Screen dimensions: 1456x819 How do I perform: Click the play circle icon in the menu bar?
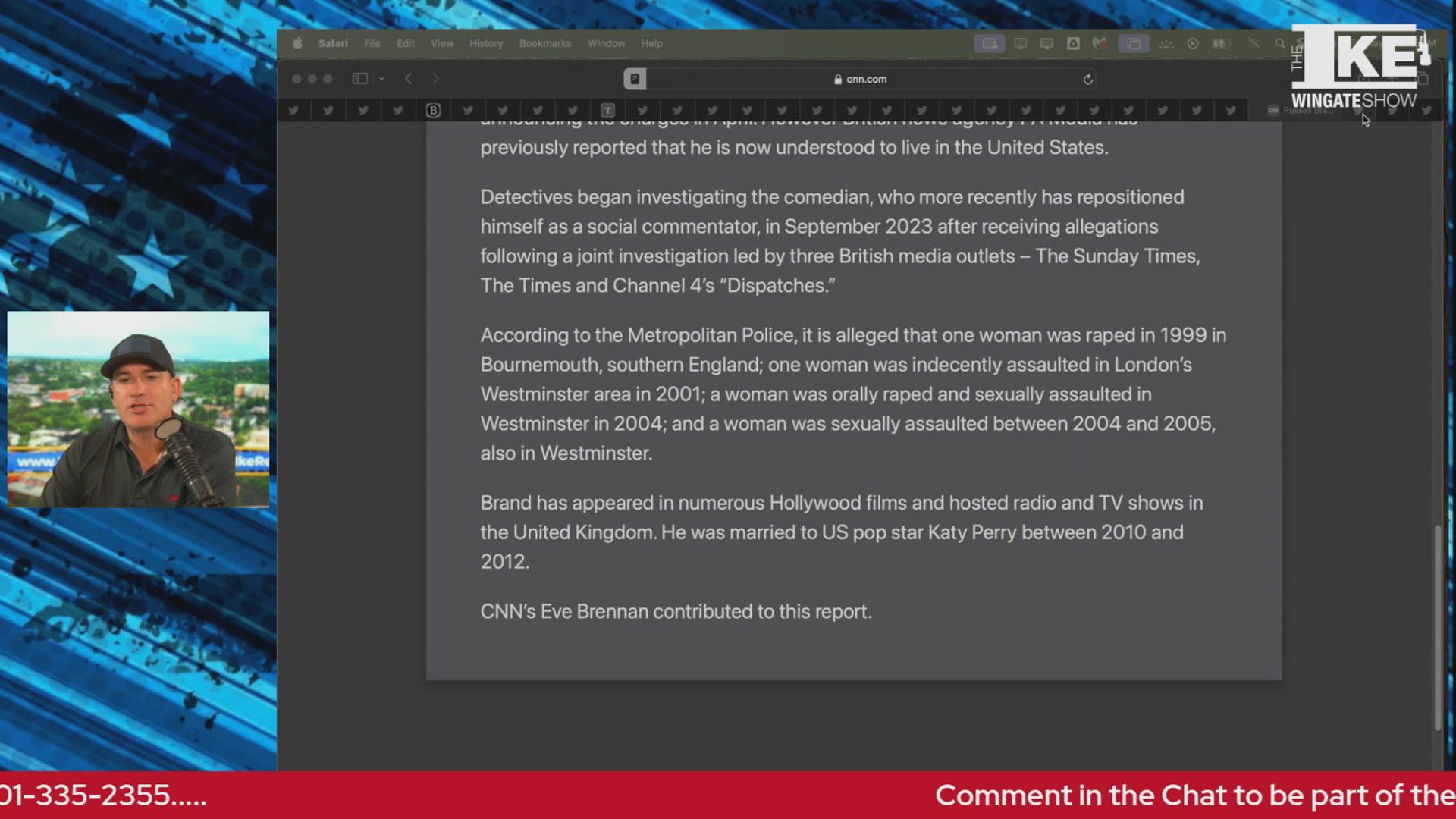pos(1193,43)
